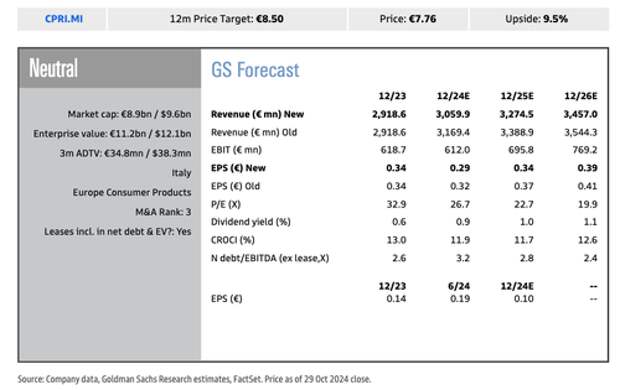Image resolution: width=620 pixels, height=390 pixels.
Task: Click the Revenue Old value 3,169.4
Action: point(453,132)
